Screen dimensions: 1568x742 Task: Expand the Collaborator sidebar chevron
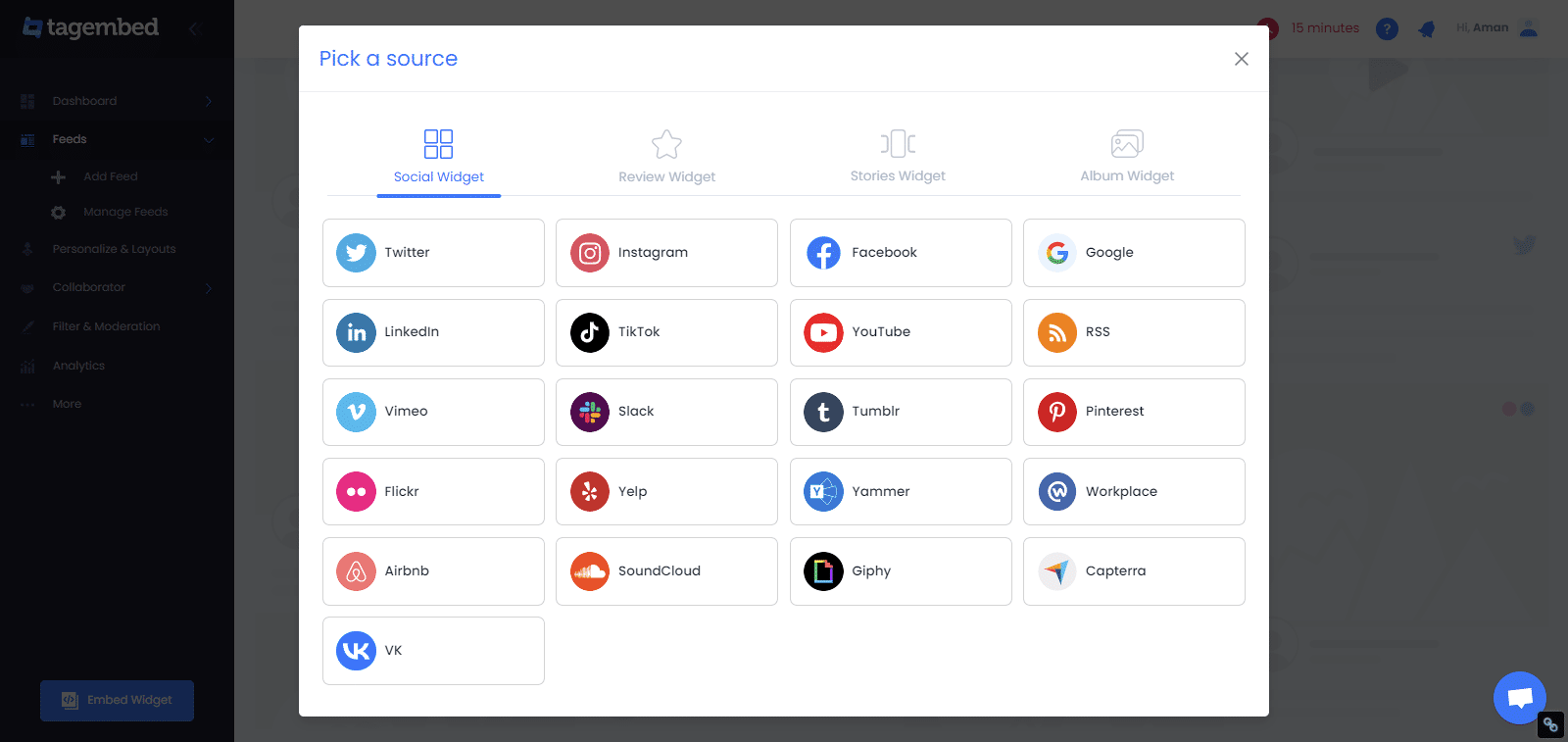[x=209, y=288]
